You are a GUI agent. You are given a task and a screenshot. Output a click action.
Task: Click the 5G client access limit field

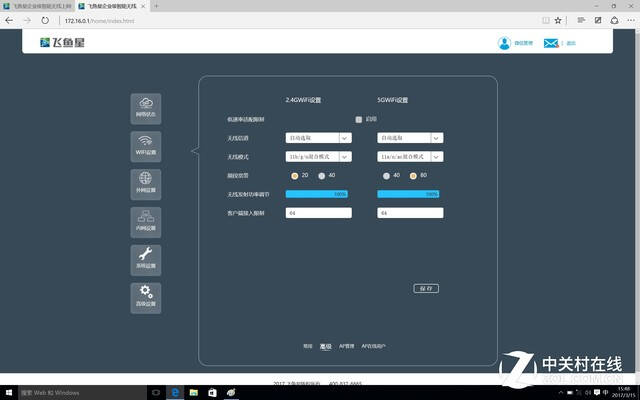(x=410, y=213)
